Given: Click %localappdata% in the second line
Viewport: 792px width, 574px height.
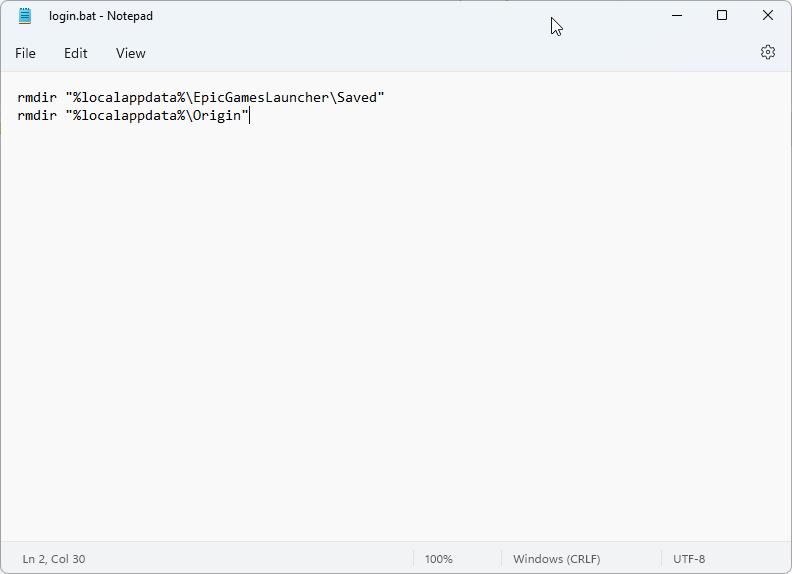Looking at the screenshot, I should coord(129,116).
